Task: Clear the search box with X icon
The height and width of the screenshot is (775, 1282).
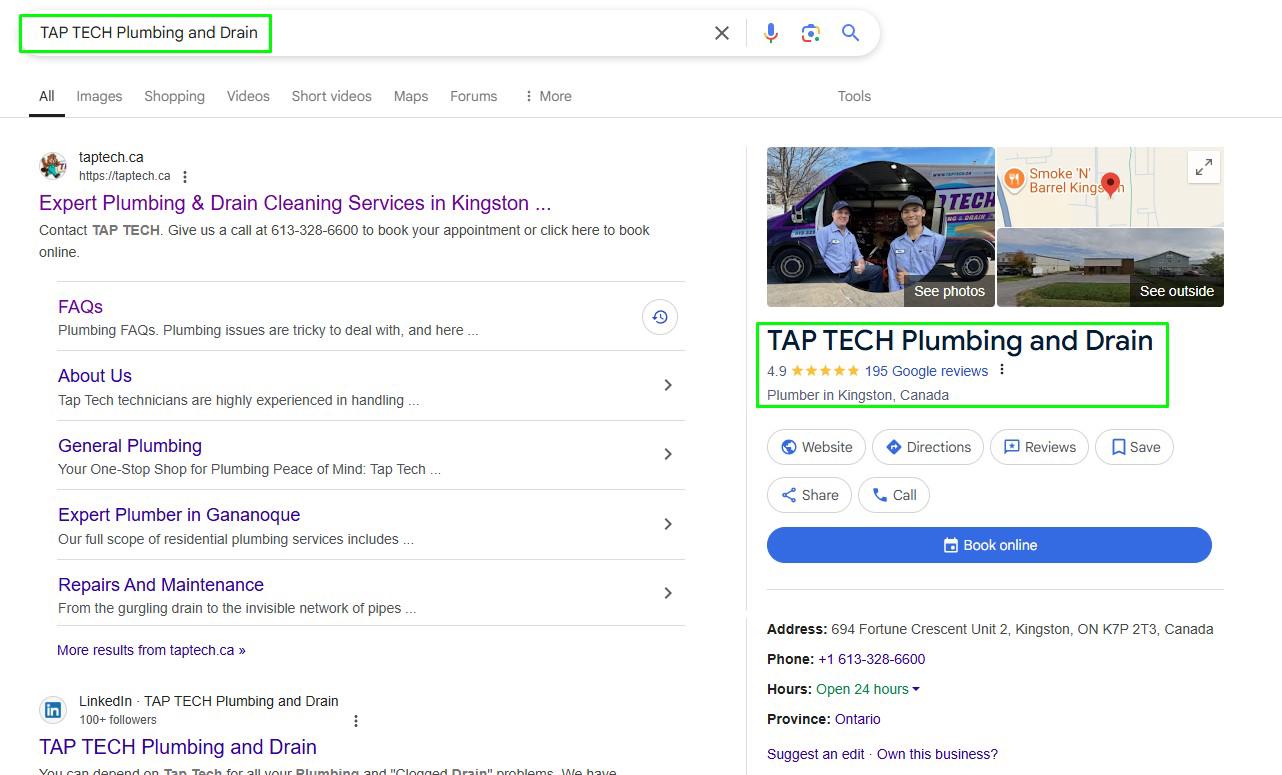Action: coord(721,33)
